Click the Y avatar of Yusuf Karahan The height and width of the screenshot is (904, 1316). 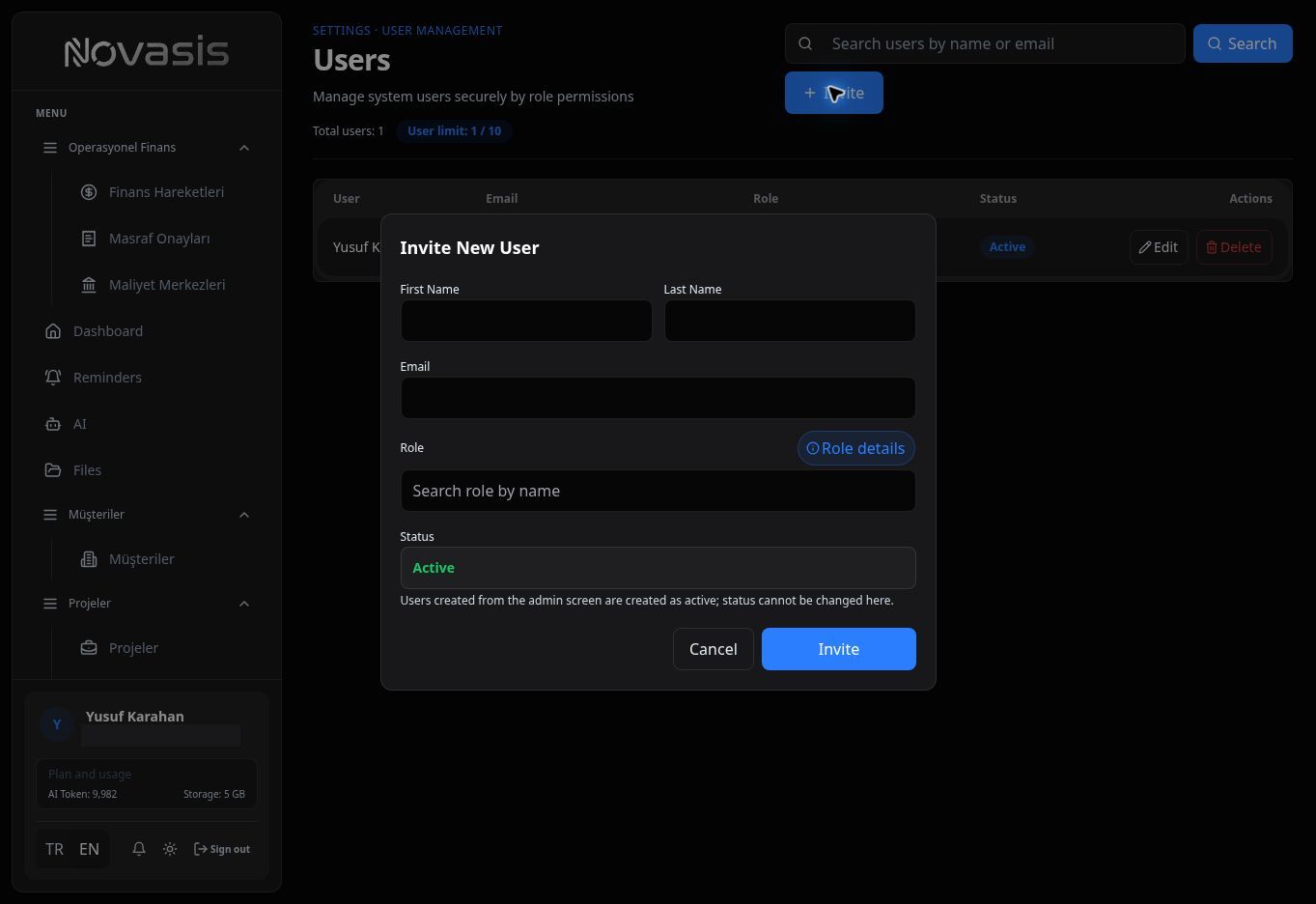coord(57,724)
